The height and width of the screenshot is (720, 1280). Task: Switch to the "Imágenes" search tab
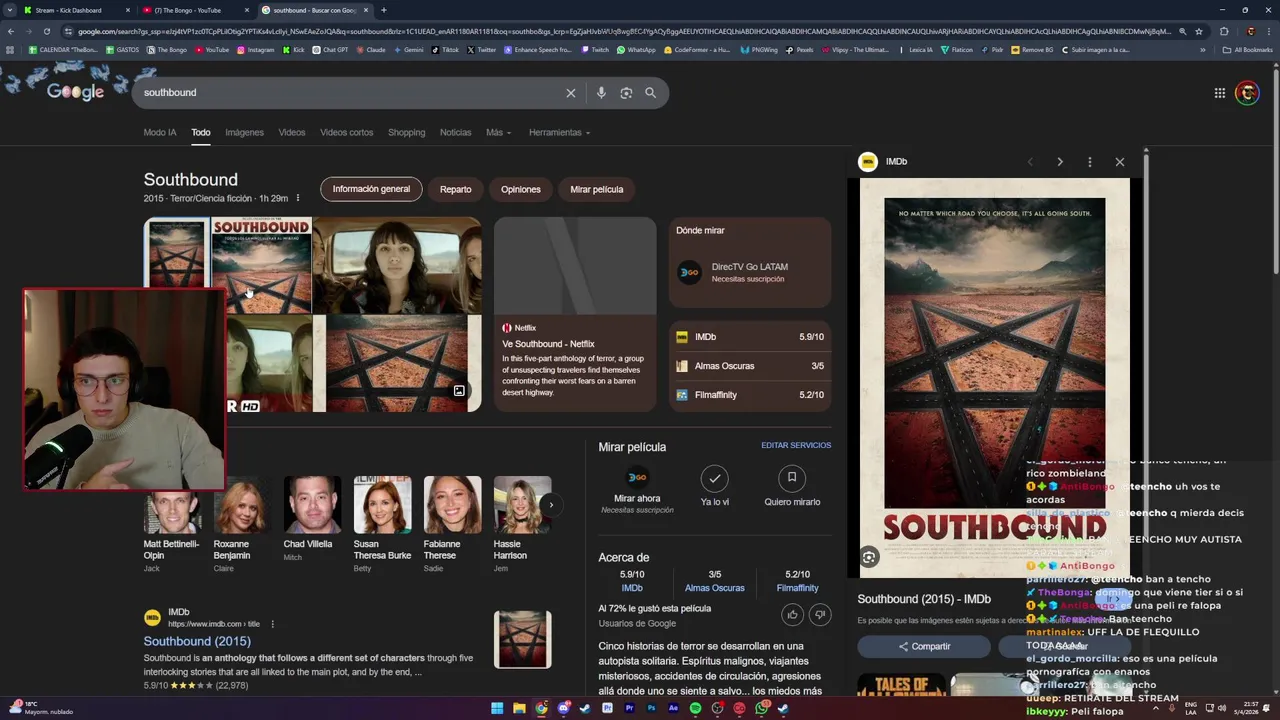pos(244,133)
